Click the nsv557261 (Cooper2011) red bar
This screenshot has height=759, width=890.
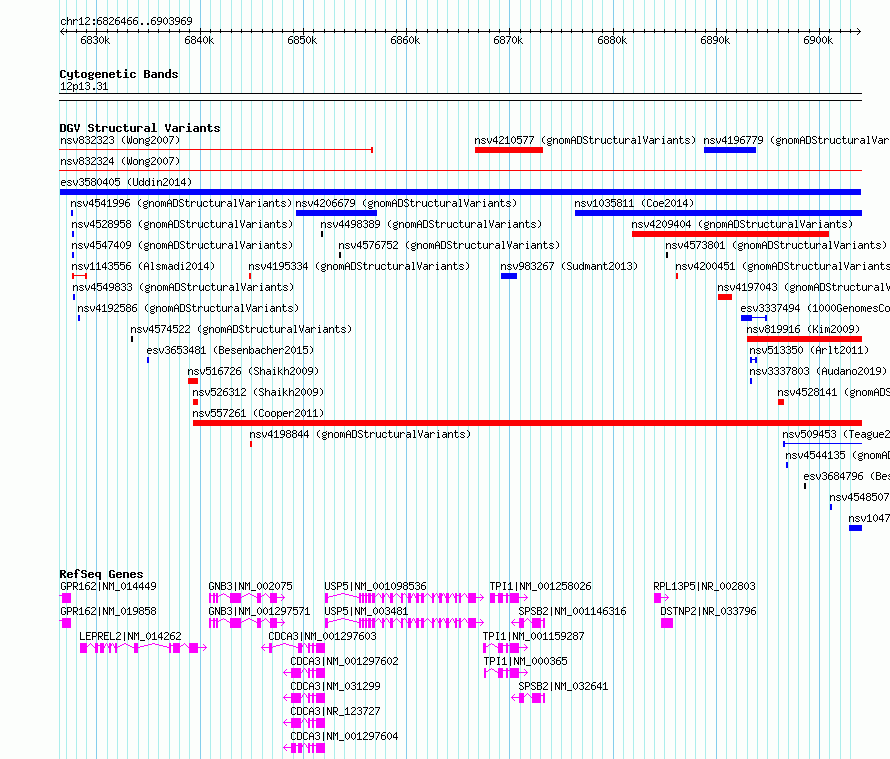(x=527, y=423)
